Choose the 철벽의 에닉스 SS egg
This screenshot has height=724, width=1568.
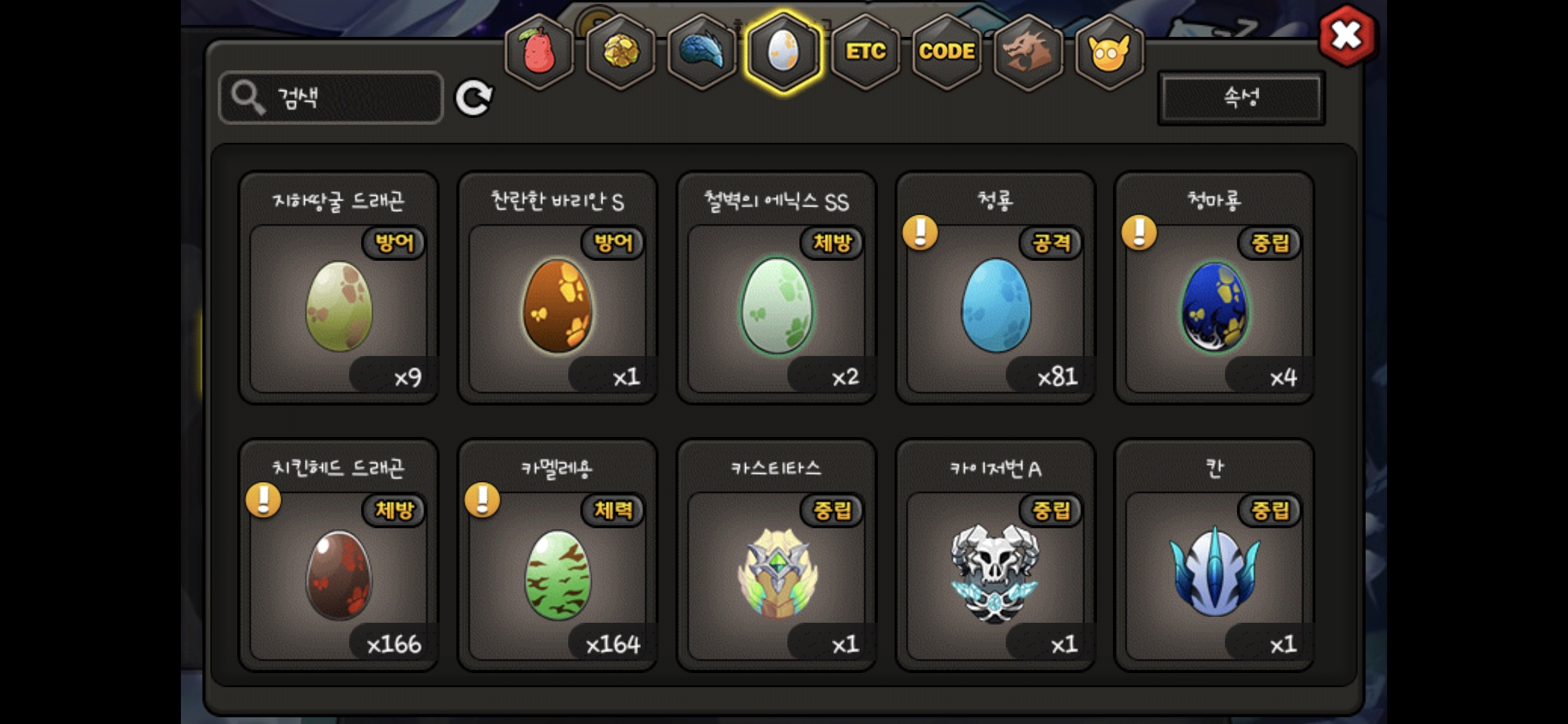[x=777, y=288]
